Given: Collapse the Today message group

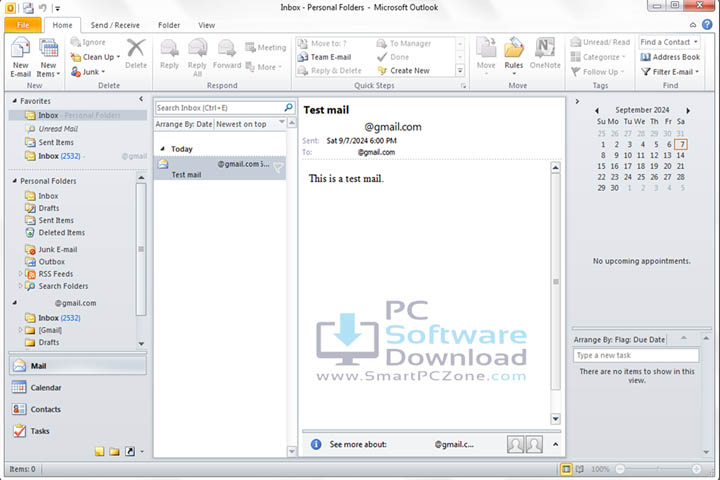Looking at the screenshot, I should (163, 149).
